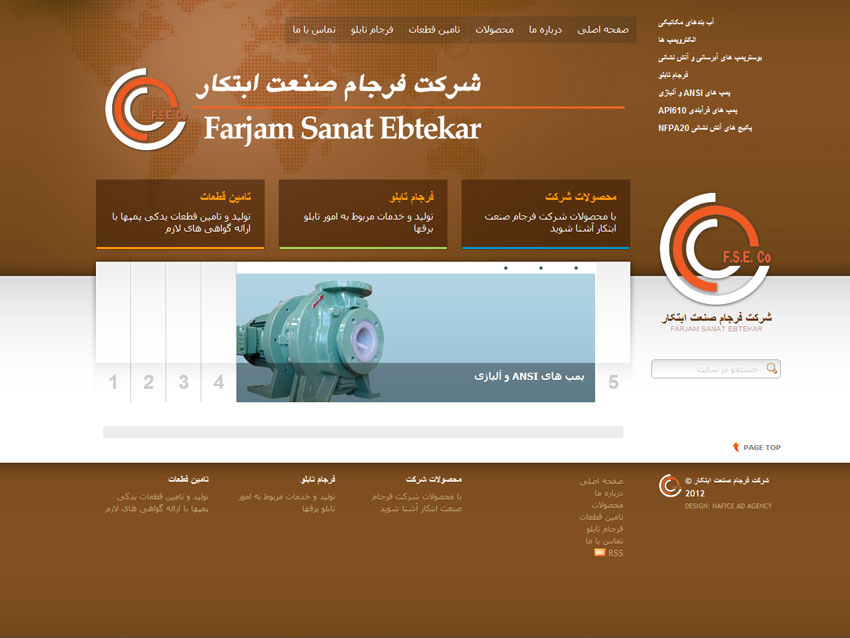850x638 pixels.
Task: Click the bold footer heading 'فرجام تابلو'
Action: [x=318, y=480]
